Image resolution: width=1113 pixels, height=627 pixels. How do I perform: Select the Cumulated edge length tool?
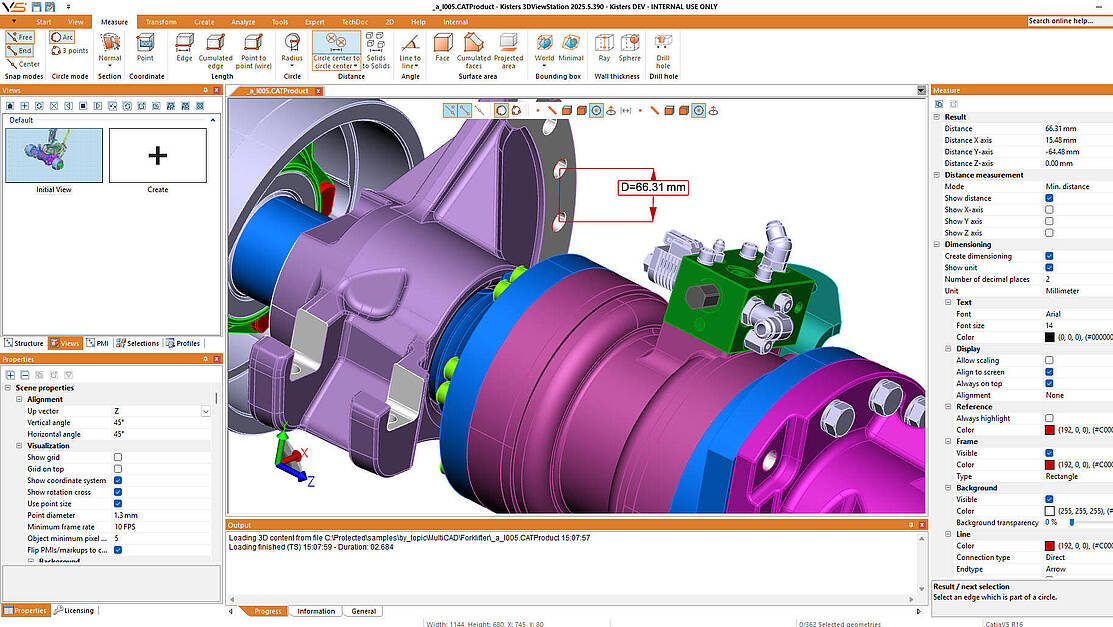pos(215,48)
